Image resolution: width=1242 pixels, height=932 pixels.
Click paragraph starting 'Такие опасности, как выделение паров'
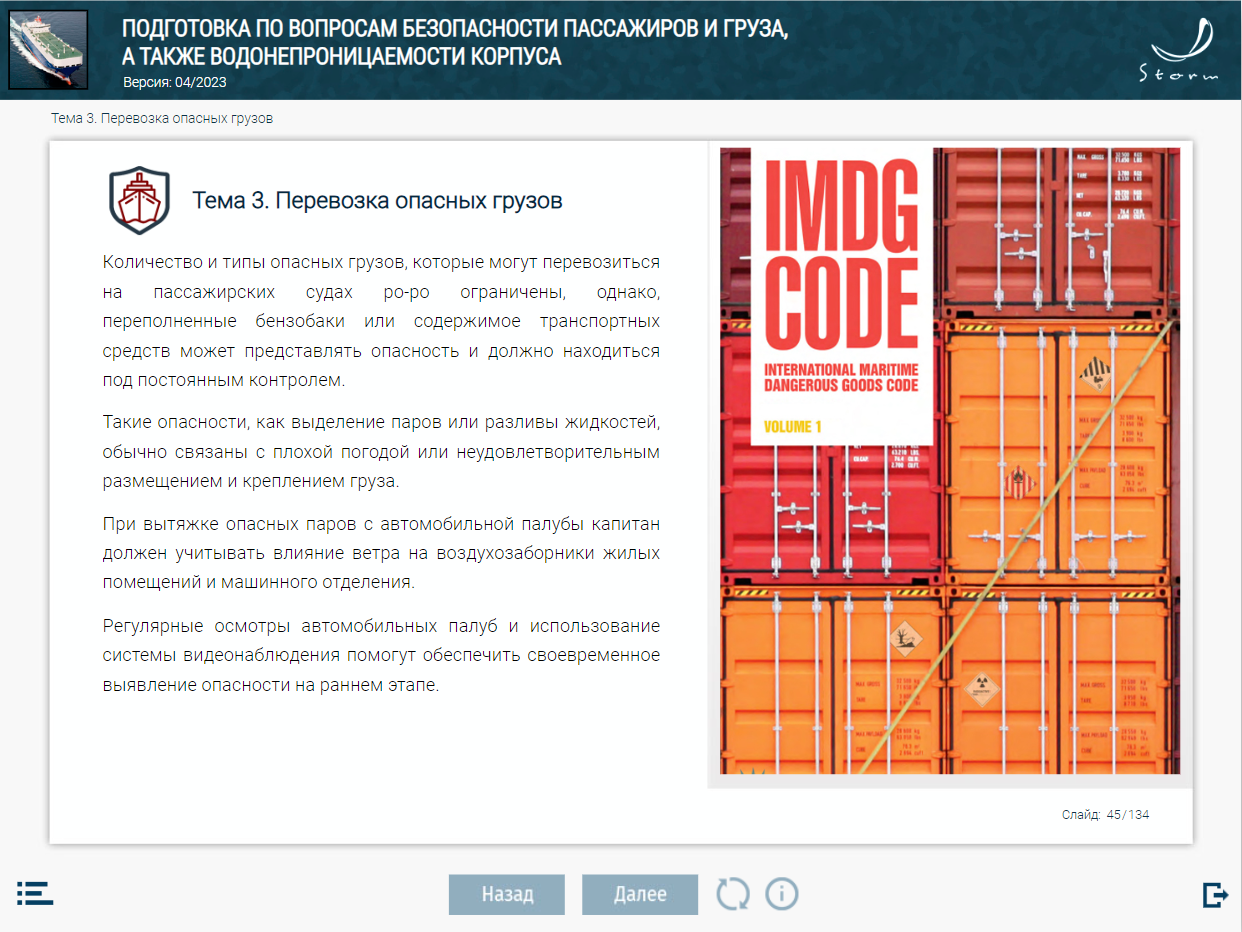point(381,451)
